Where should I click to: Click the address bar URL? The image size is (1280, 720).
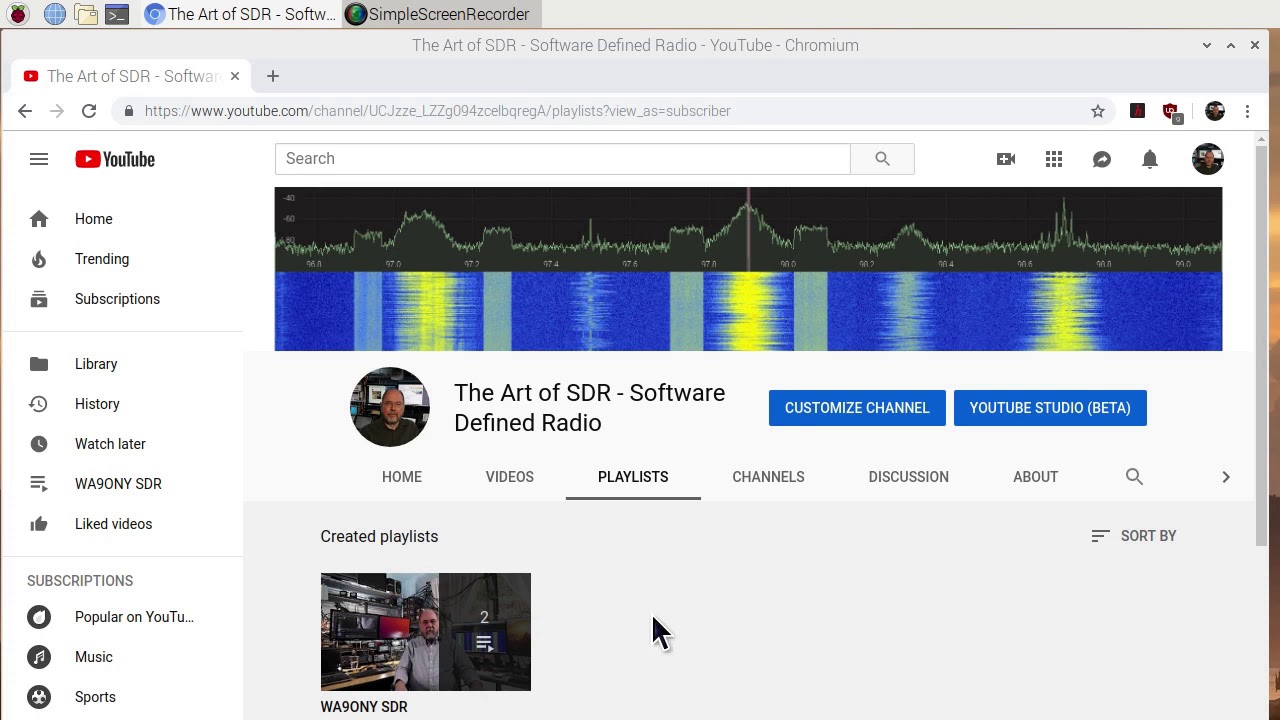click(x=437, y=111)
